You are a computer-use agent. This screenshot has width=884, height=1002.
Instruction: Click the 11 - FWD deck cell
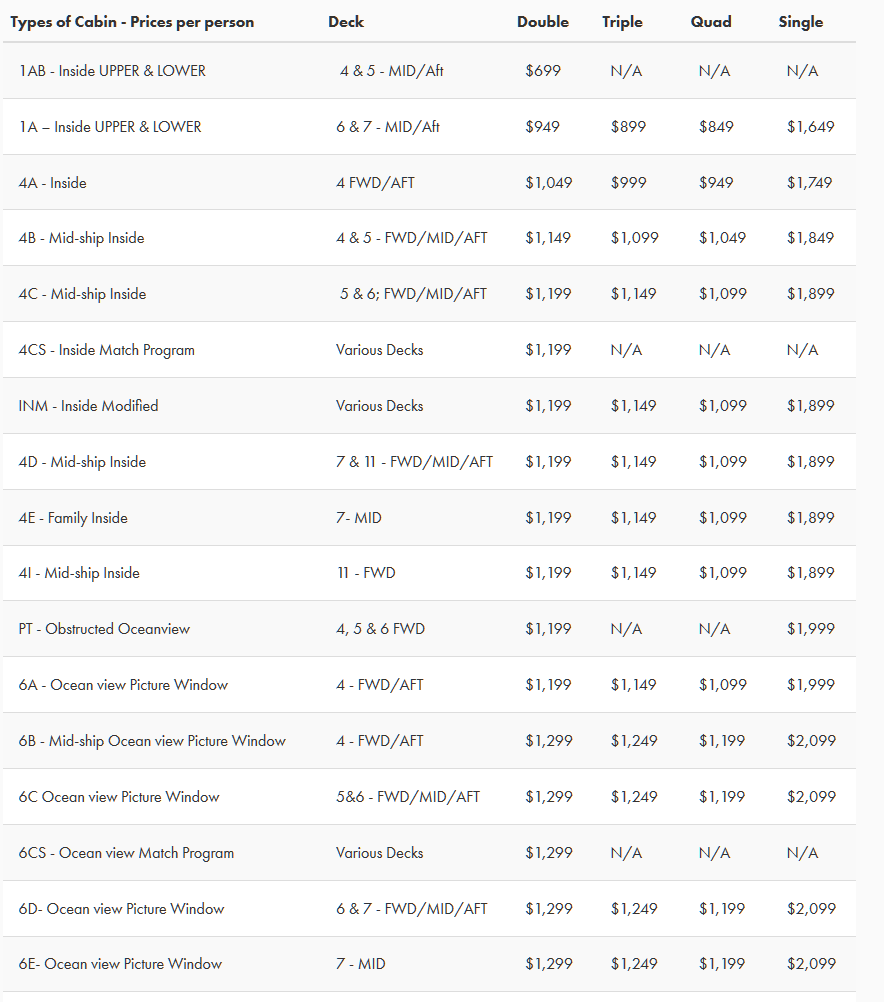pyautogui.click(x=366, y=573)
